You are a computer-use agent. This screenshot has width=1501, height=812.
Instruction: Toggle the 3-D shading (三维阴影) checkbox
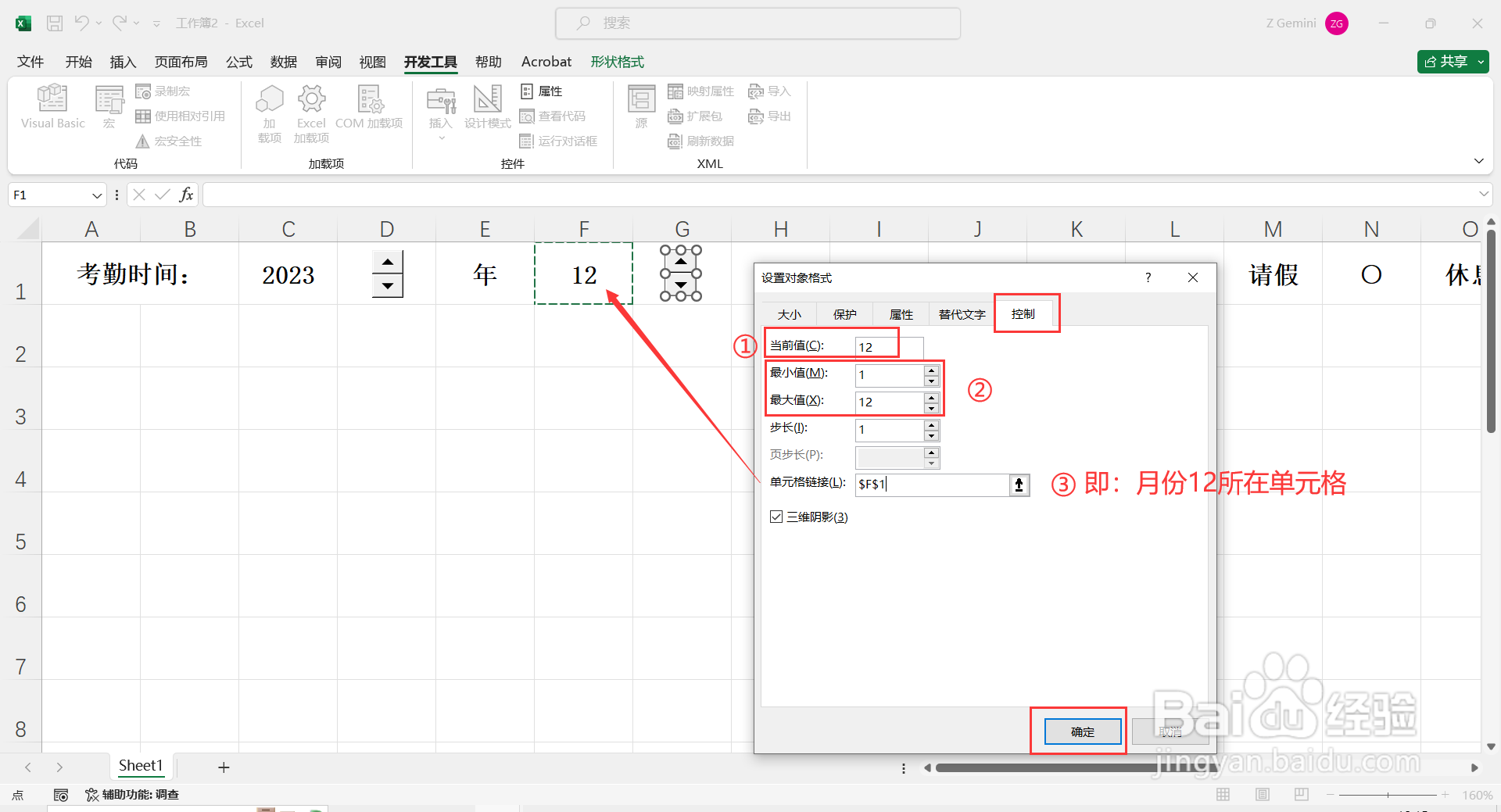[776, 517]
